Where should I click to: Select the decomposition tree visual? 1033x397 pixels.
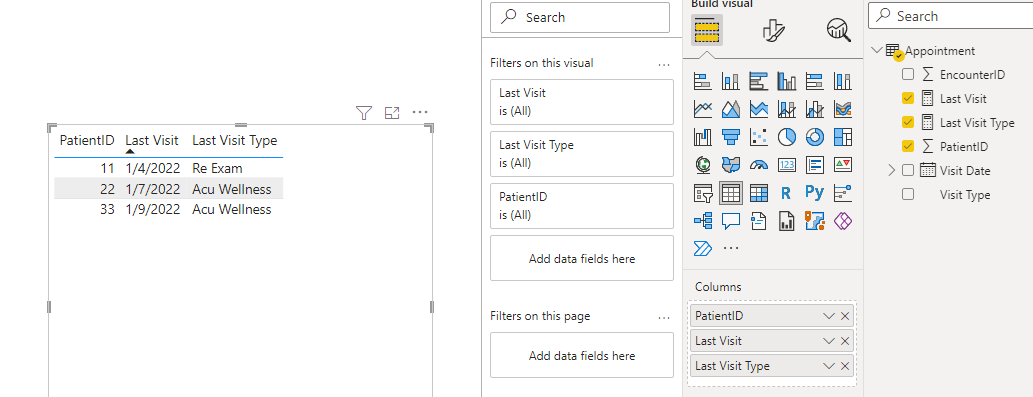[x=703, y=221]
